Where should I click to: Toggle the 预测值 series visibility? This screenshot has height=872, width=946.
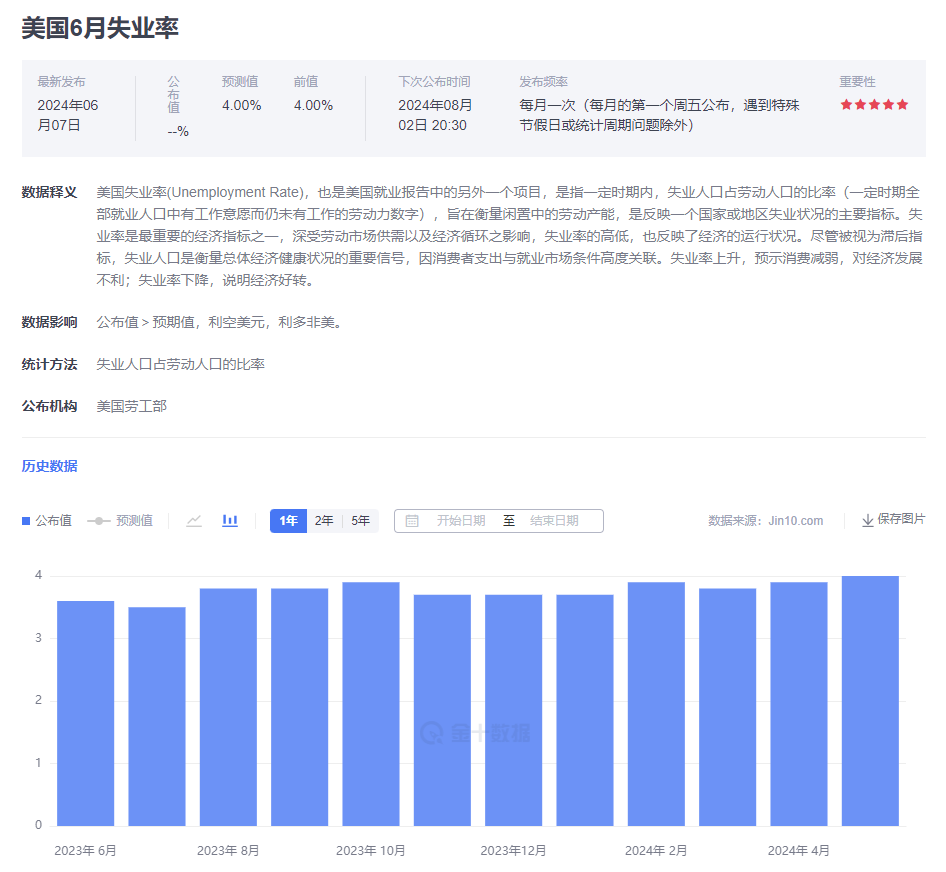tap(120, 520)
